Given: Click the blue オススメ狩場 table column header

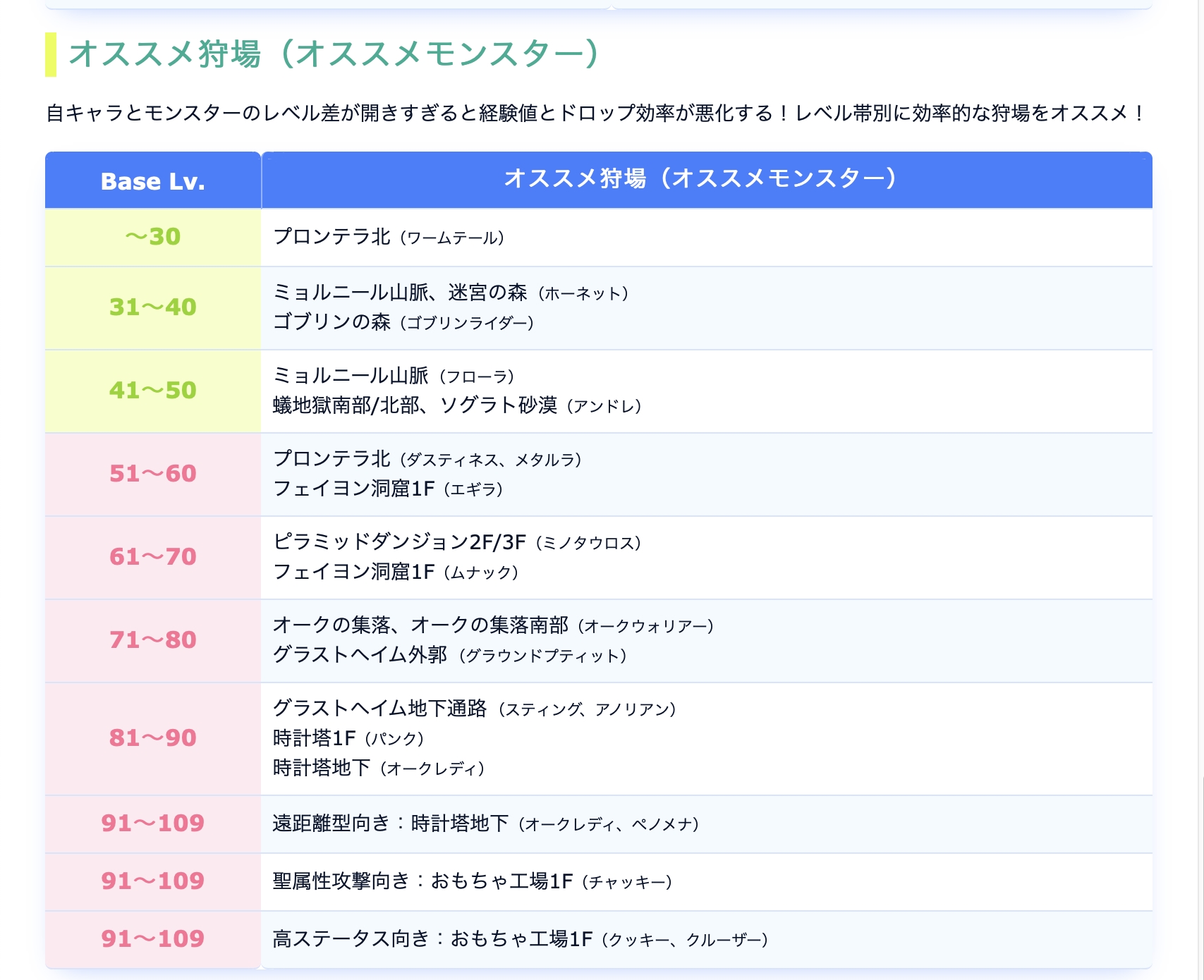Looking at the screenshot, I should pos(700,178).
